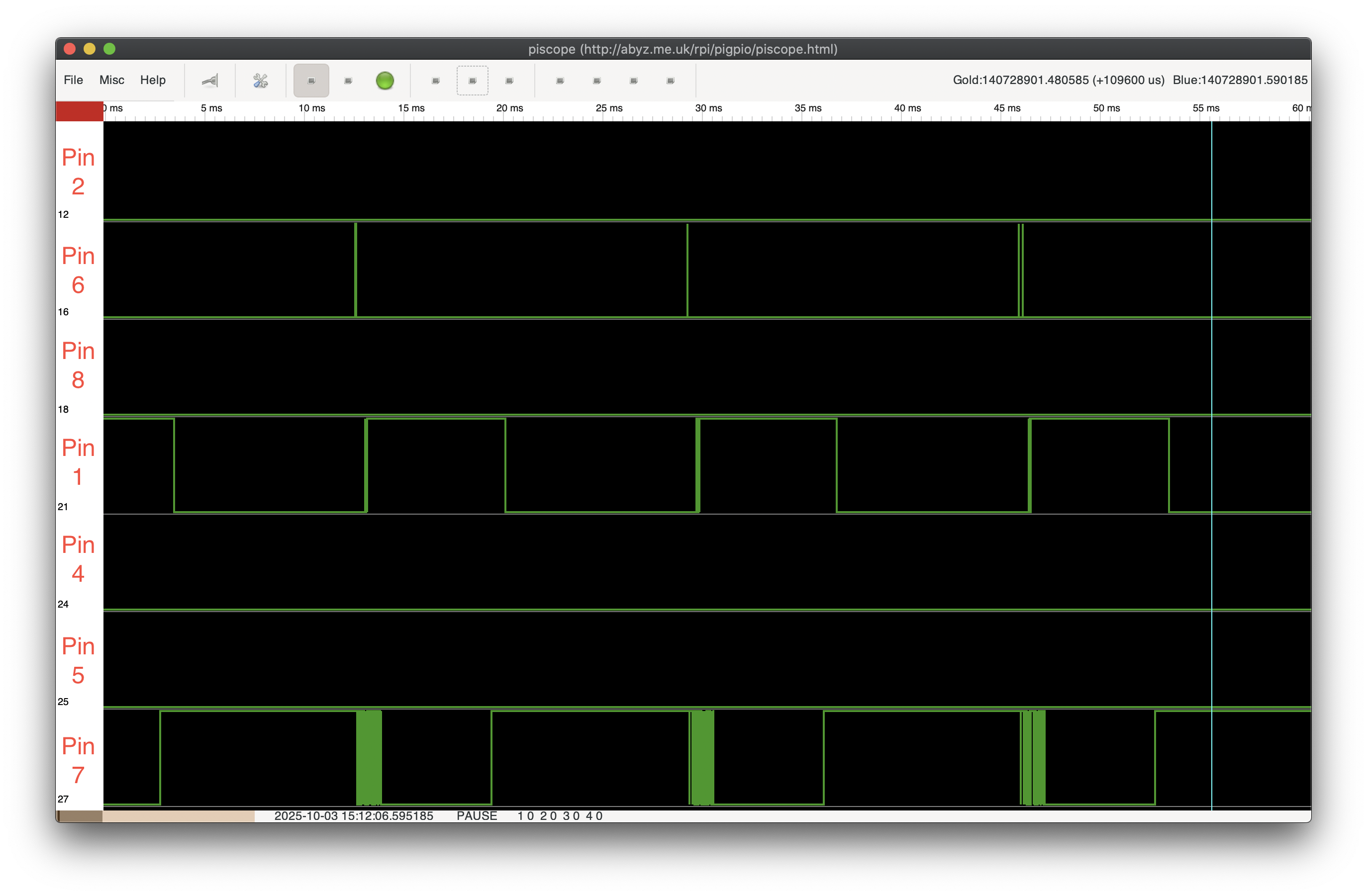Click GPIO number 25 under Pin 5
This screenshot has height=896, width=1367.
coord(63,702)
